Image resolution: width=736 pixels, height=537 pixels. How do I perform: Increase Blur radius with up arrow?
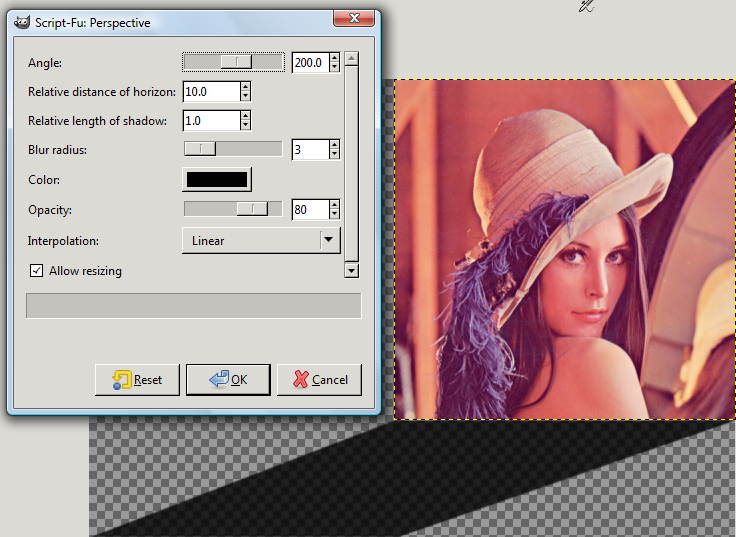334,145
